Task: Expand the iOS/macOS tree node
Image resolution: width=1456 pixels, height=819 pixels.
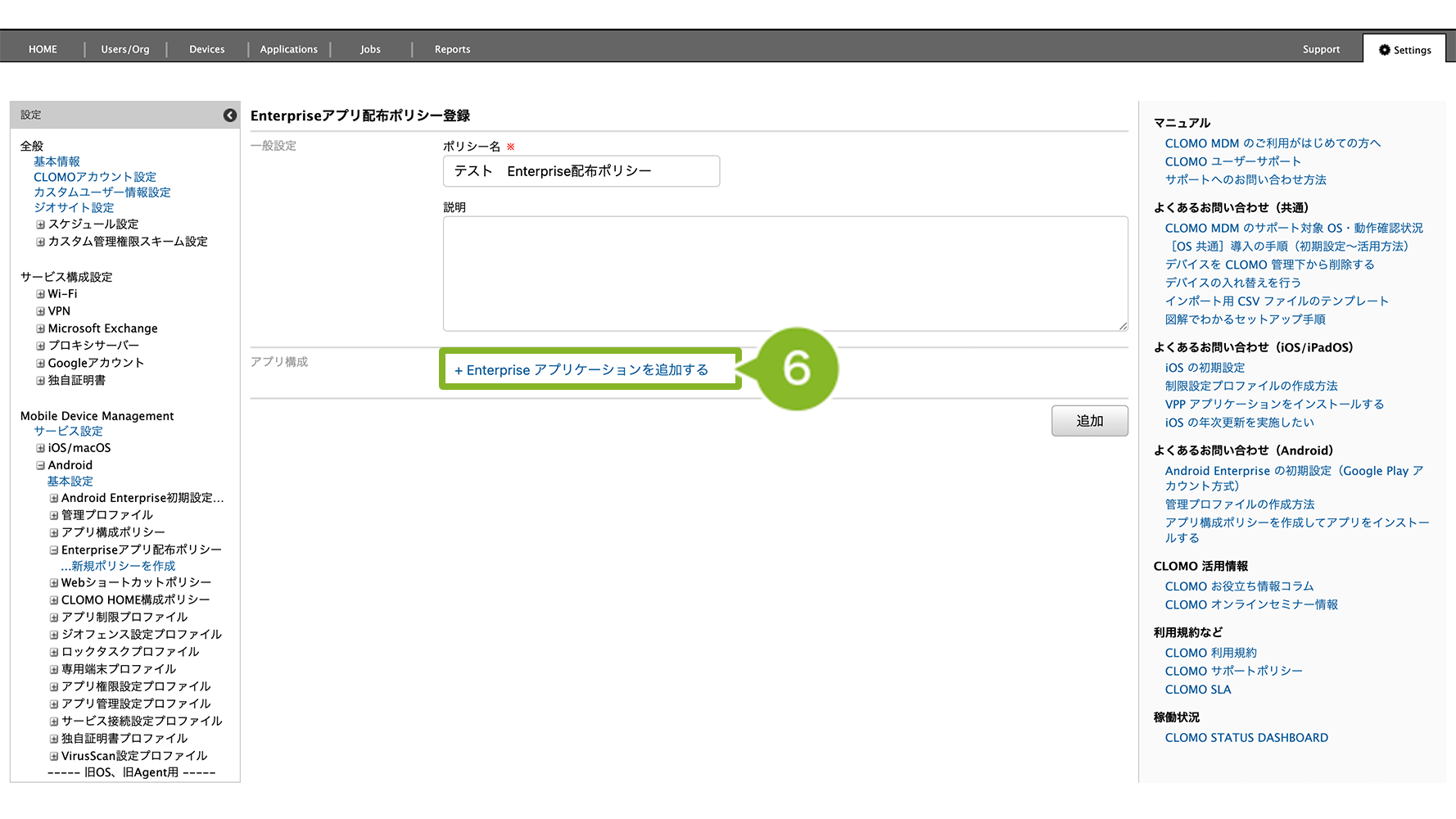Action: pyautogui.click(x=40, y=448)
